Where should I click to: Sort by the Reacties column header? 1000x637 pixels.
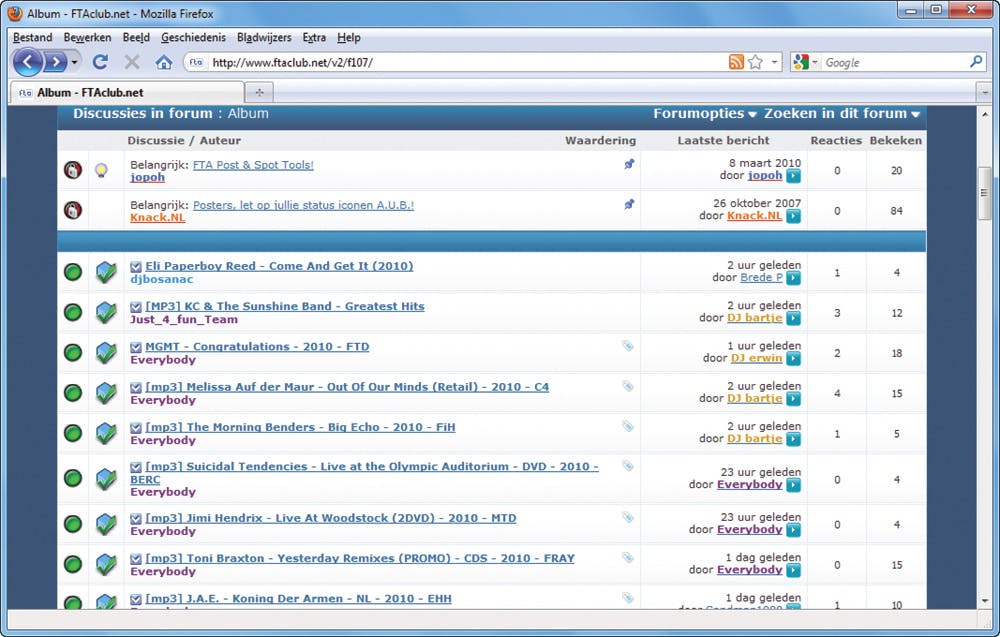pyautogui.click(x=835, y=140)
